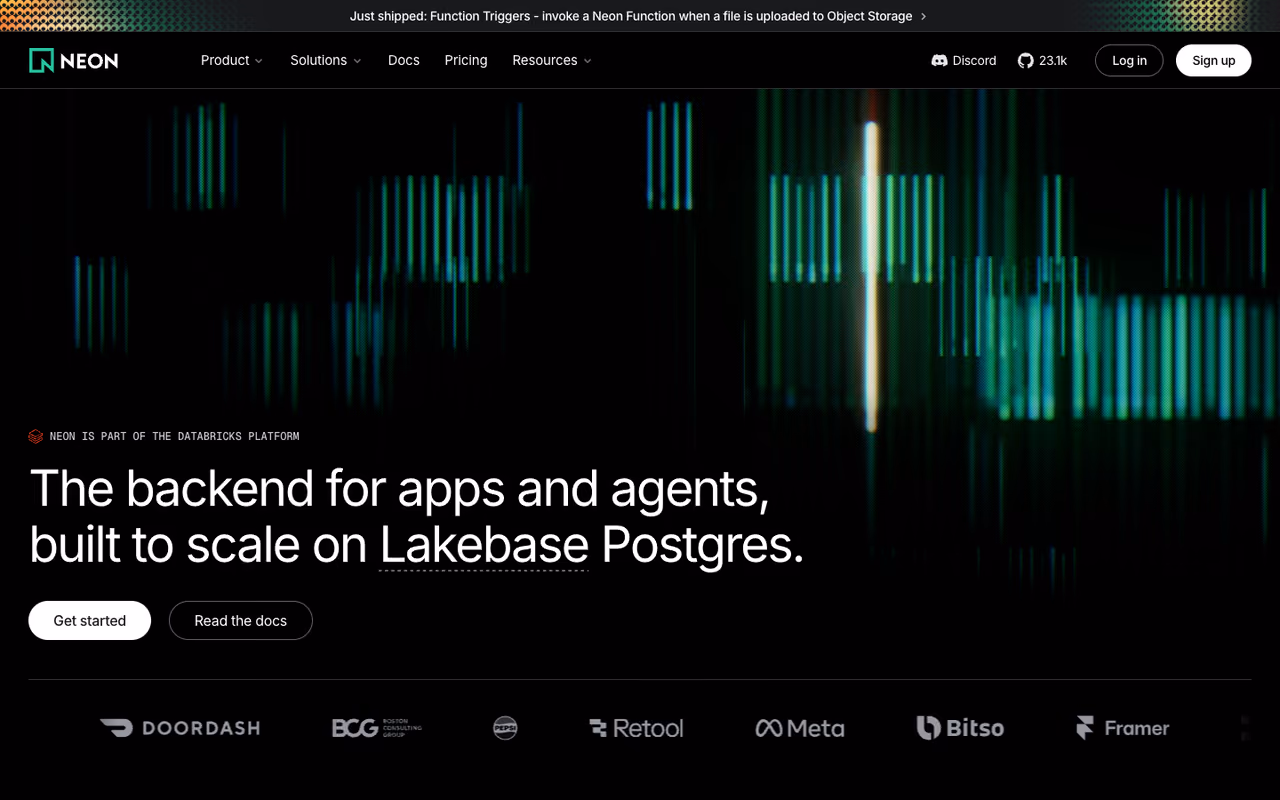1280x800 pixels.
Task: Click the Read the docs button
Action: point(241,620)
